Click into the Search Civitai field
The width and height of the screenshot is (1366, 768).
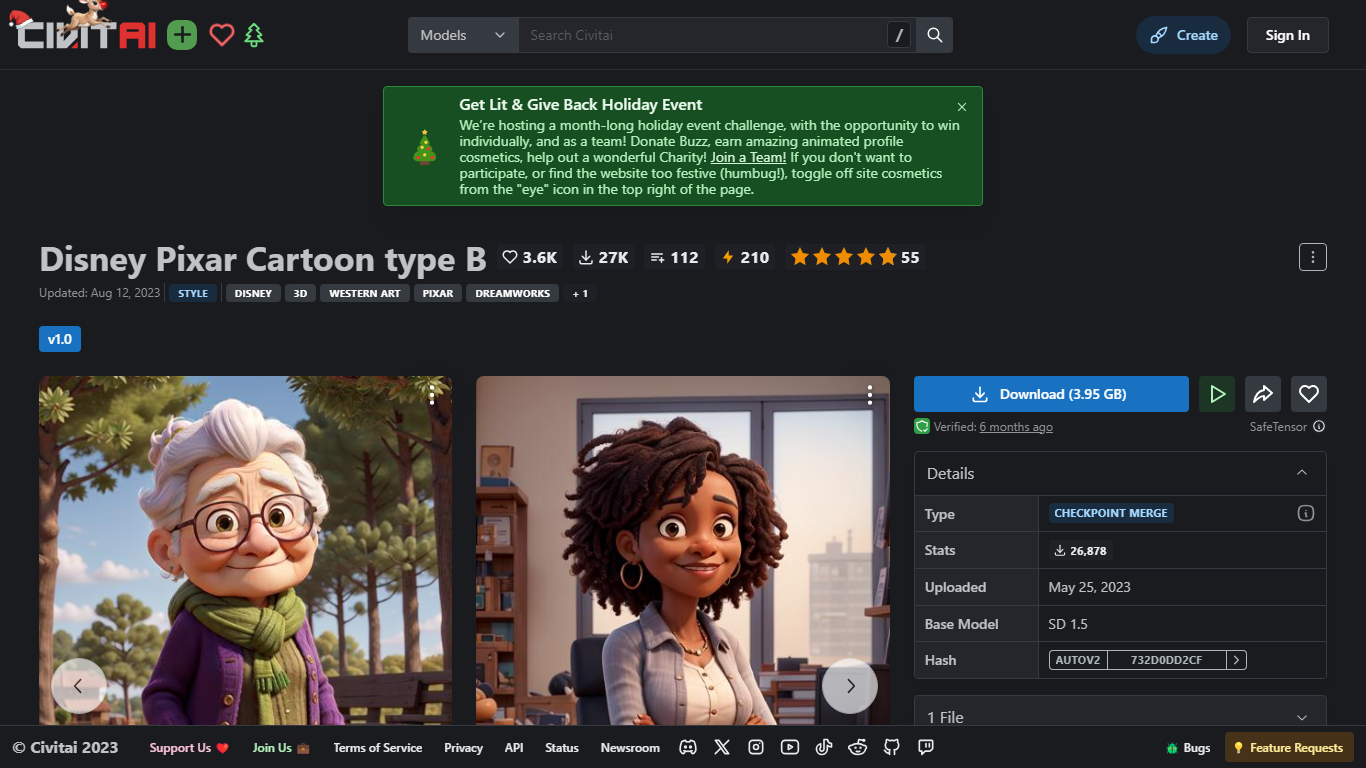(x=702, y=35)
